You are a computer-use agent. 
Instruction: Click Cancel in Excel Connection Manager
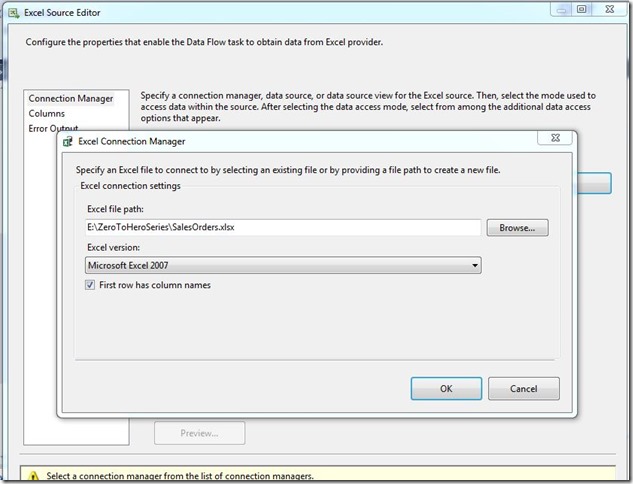click(x=524, y=389)
